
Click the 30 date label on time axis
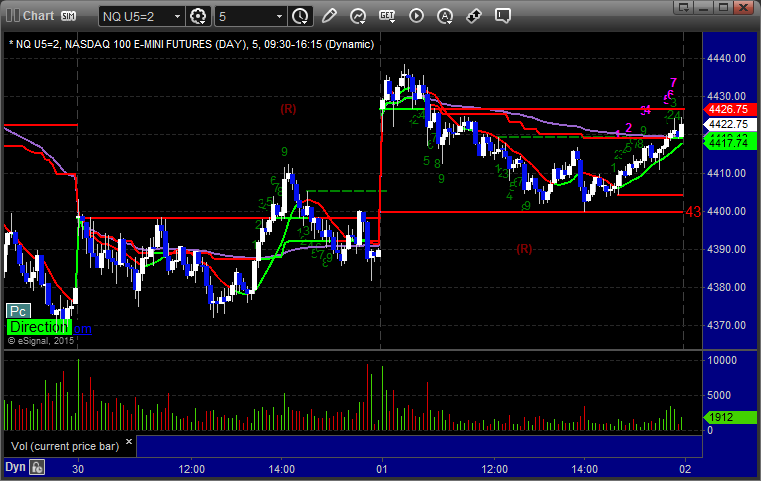tap(78, 469)
